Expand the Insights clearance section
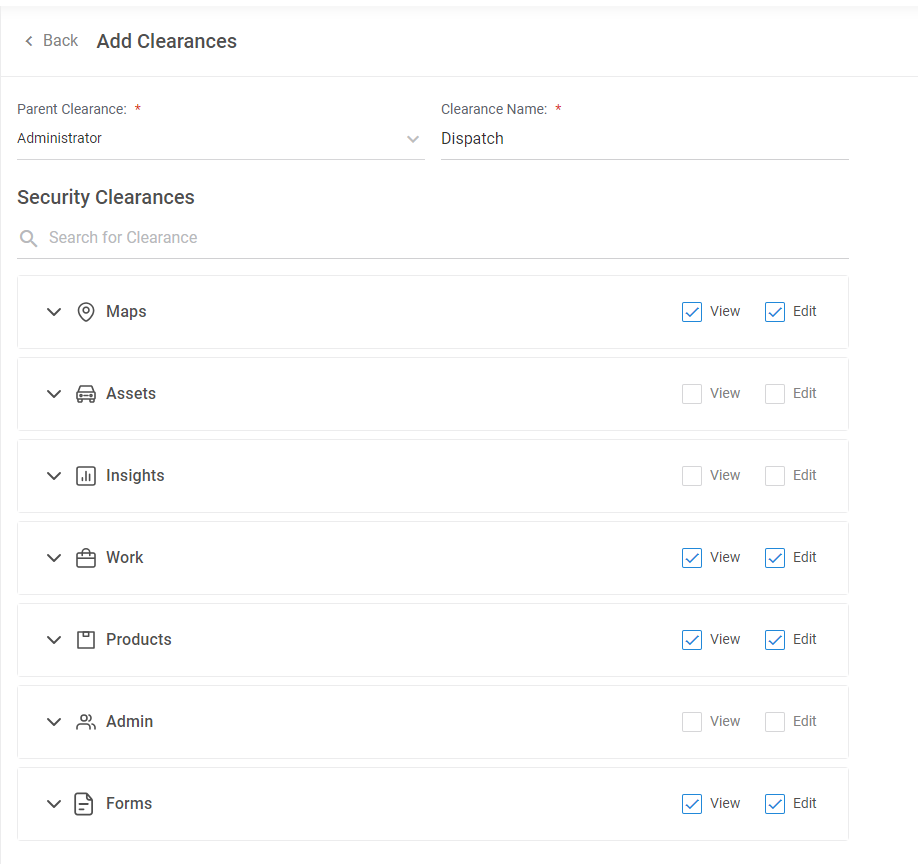 pos(54,476)
